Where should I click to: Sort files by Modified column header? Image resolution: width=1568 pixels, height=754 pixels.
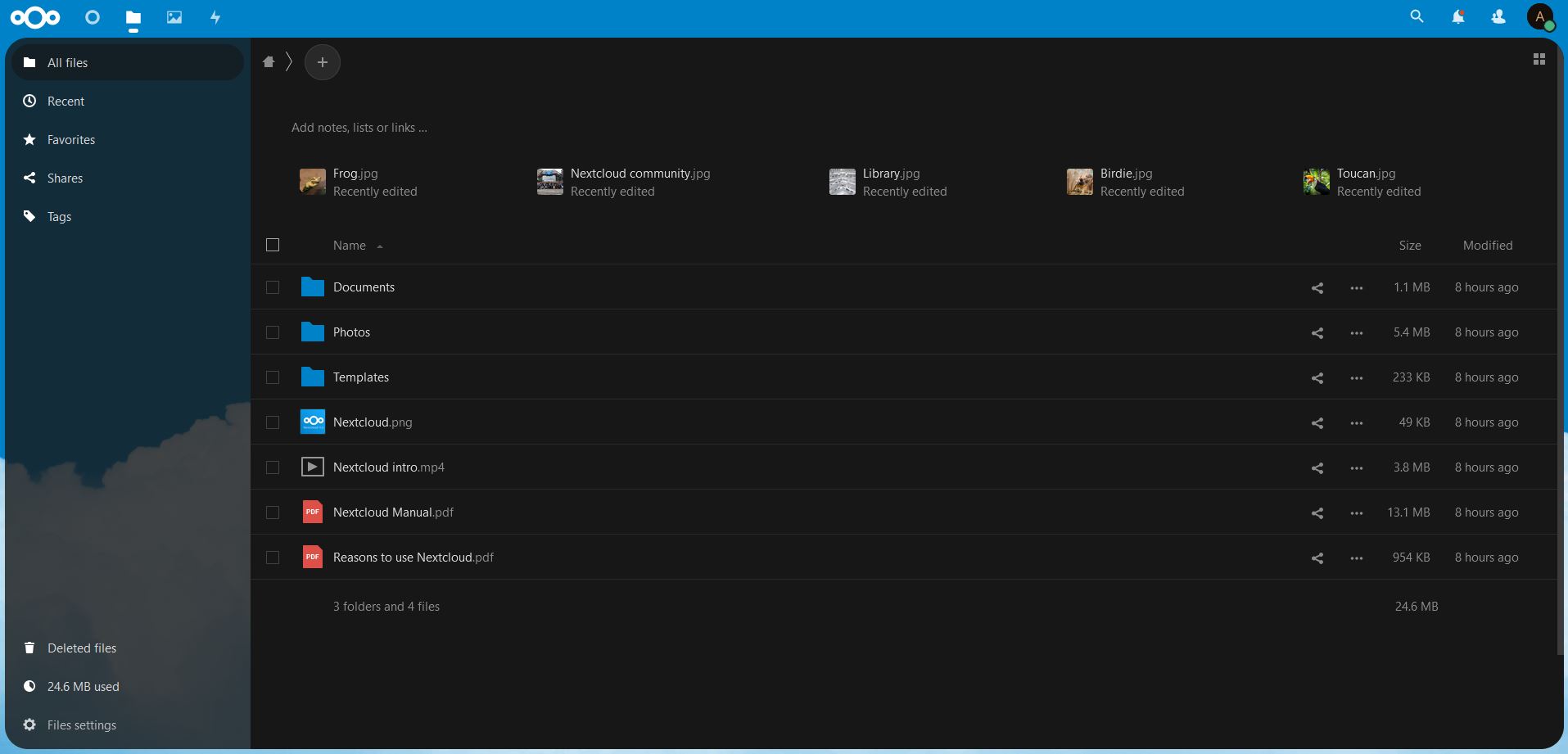coord(1488,246)
